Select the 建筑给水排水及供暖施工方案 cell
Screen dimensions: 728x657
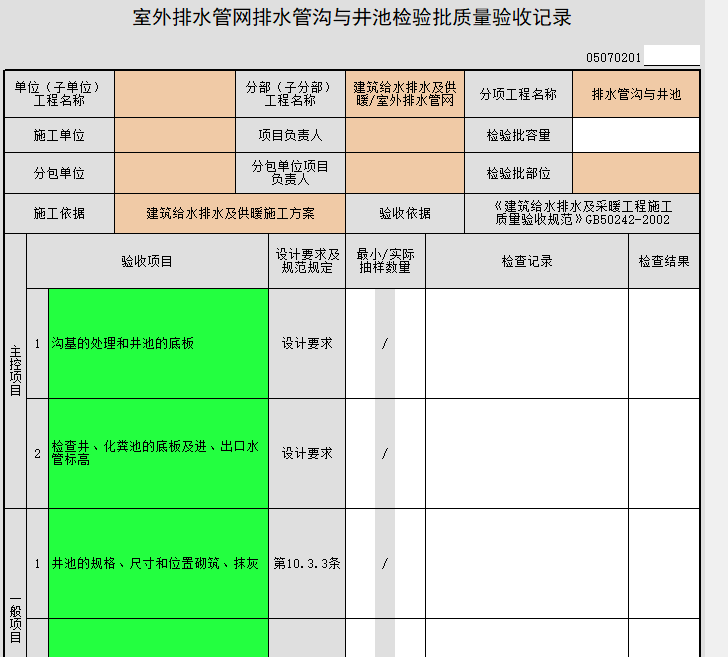(x=230, y=213)
